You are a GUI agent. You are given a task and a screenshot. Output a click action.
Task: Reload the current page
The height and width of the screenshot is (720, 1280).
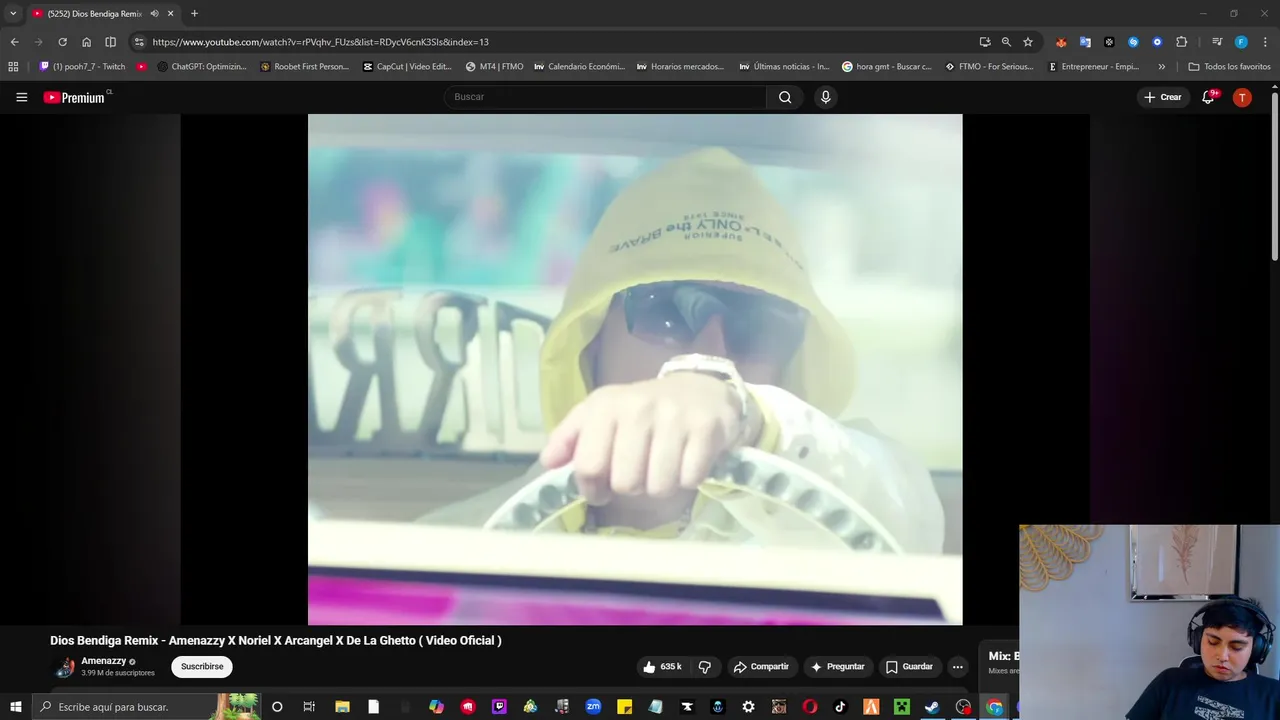coord(62,42)
